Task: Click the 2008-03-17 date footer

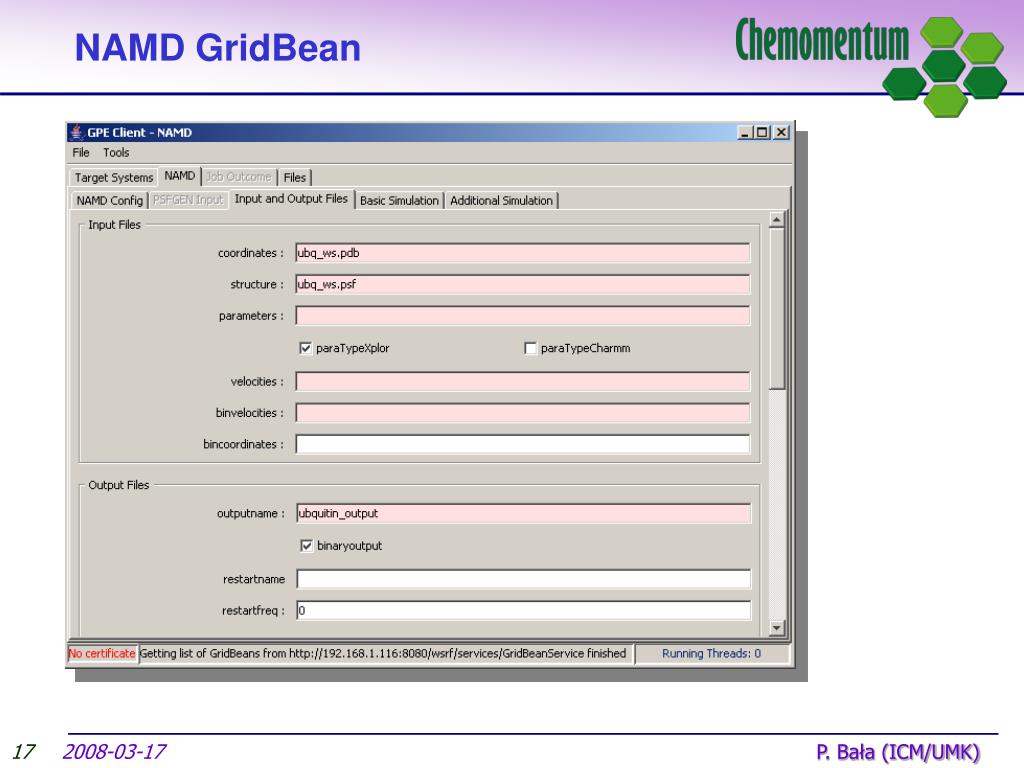Action: tap(114, 752)
